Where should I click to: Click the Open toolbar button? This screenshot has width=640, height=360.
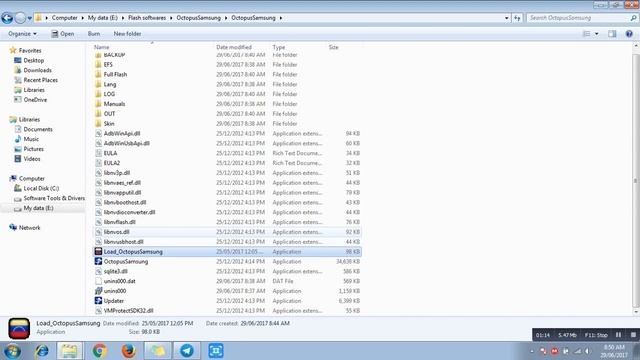point(62,34)
